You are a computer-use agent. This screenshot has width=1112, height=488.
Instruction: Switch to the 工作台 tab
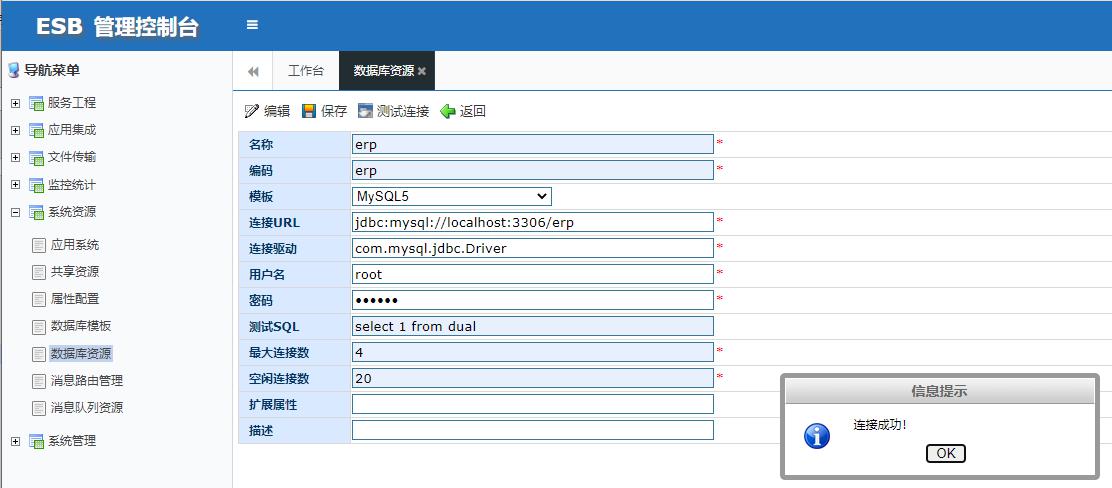point(306,71)
